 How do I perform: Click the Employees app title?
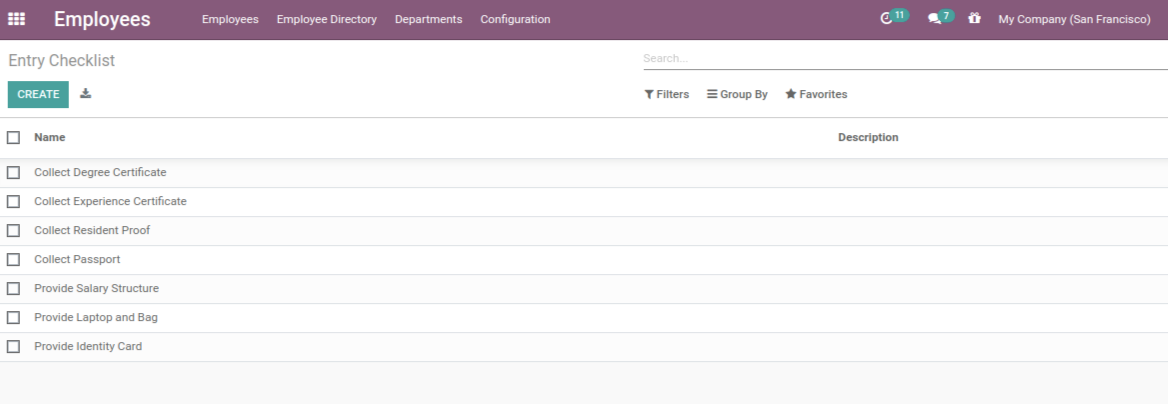pos(102,19)
